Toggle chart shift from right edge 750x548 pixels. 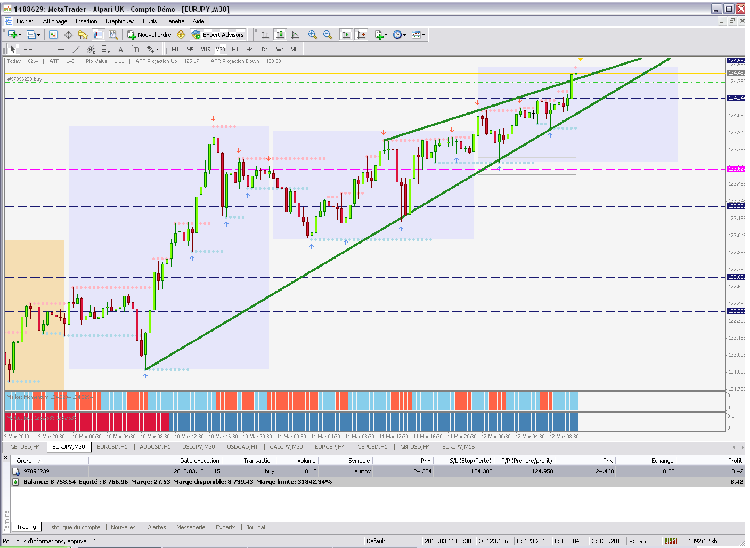point(361,34)
